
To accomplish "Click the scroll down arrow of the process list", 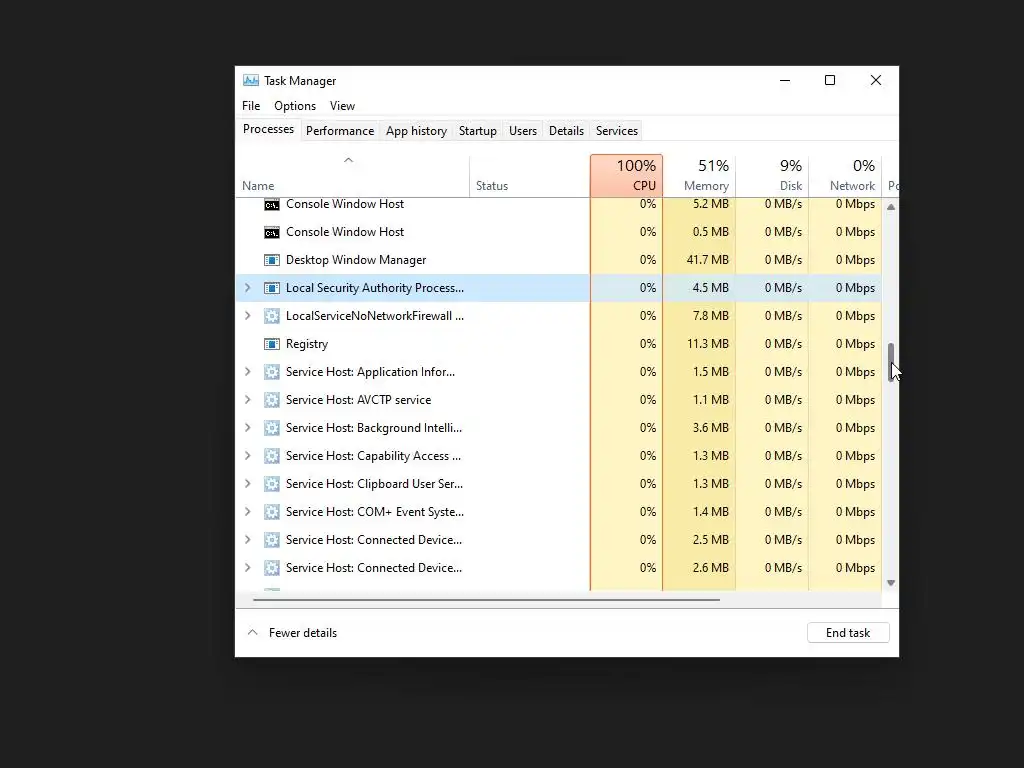I will (x=891, y=583).
